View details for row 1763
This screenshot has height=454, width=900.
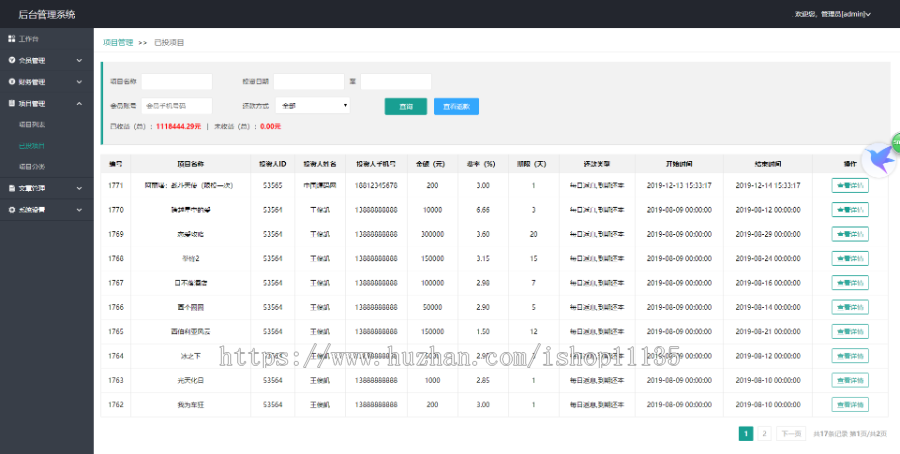tap(850, 380)
